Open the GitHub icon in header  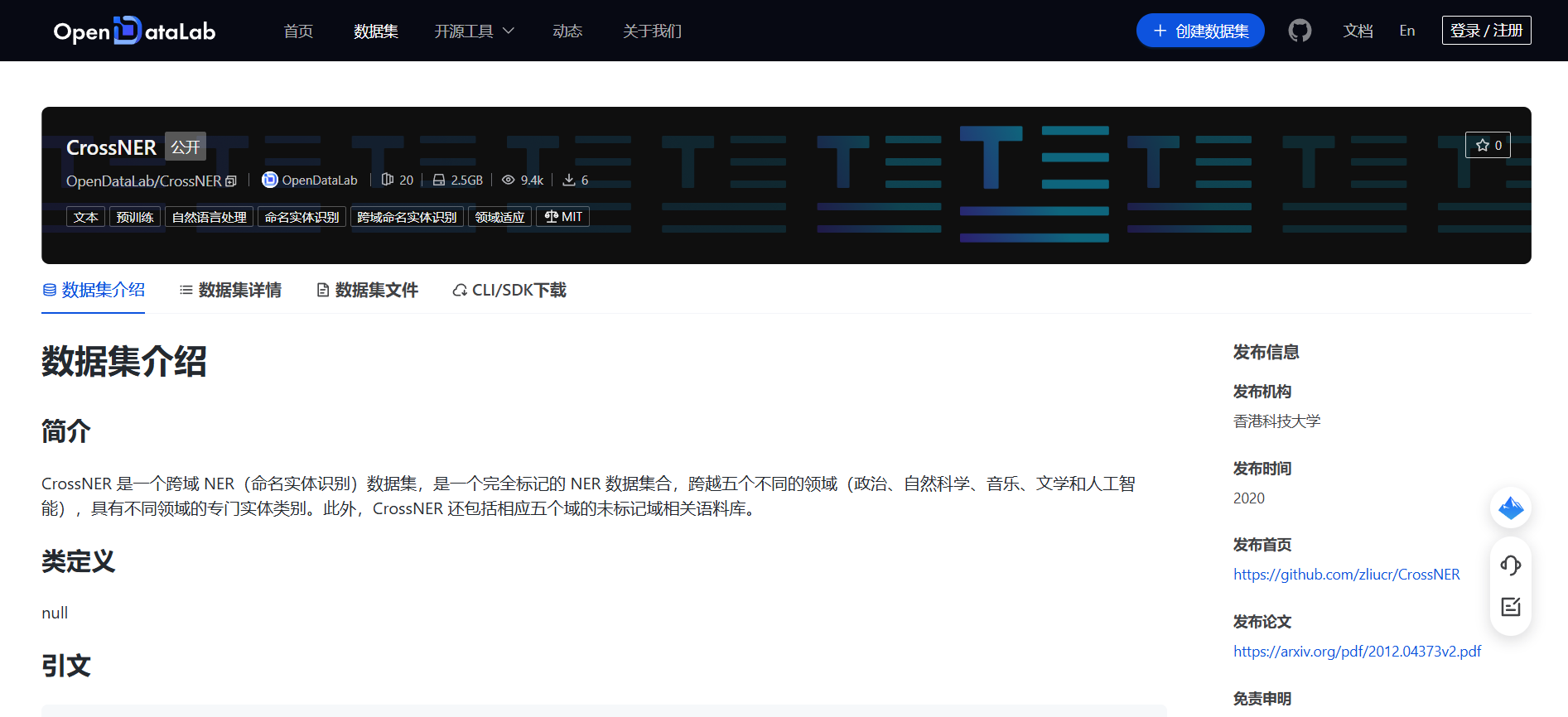(x=1300, y=31)
